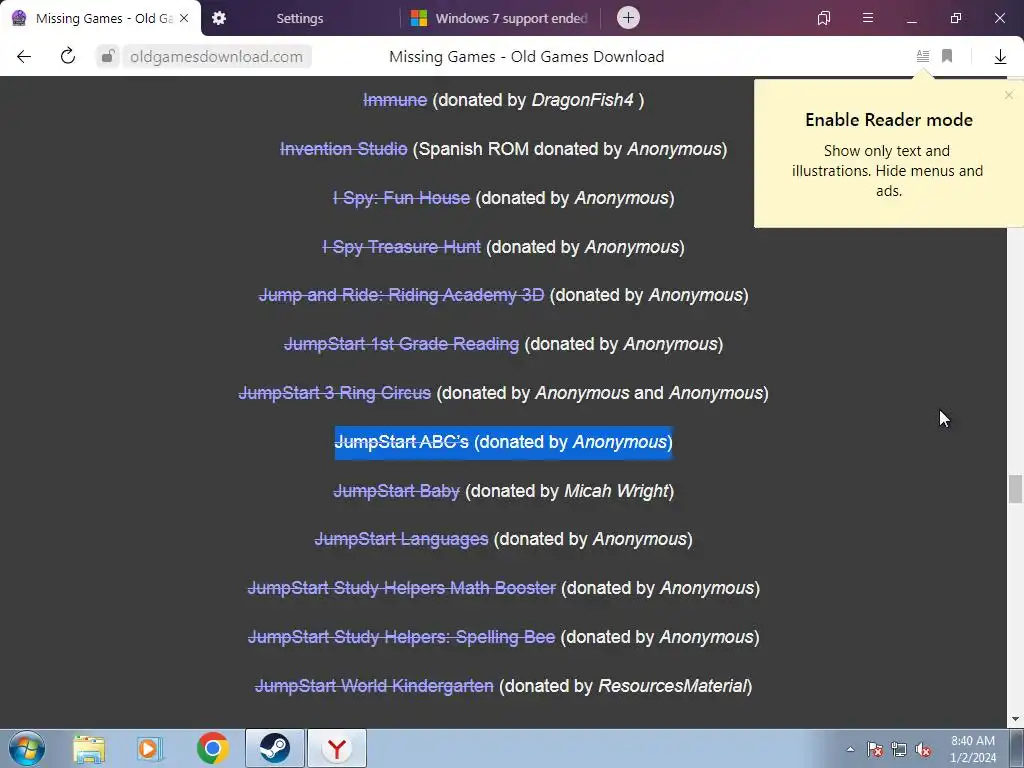The height and width of the screenshot is (768, 1024).
Task: Open the Immune game link
Action: click(395, 100)
